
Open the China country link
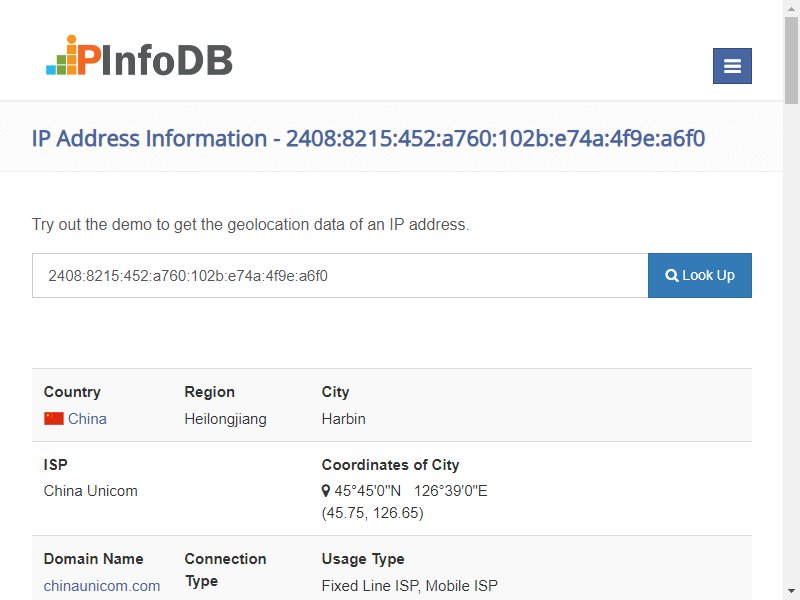[87, 419]
